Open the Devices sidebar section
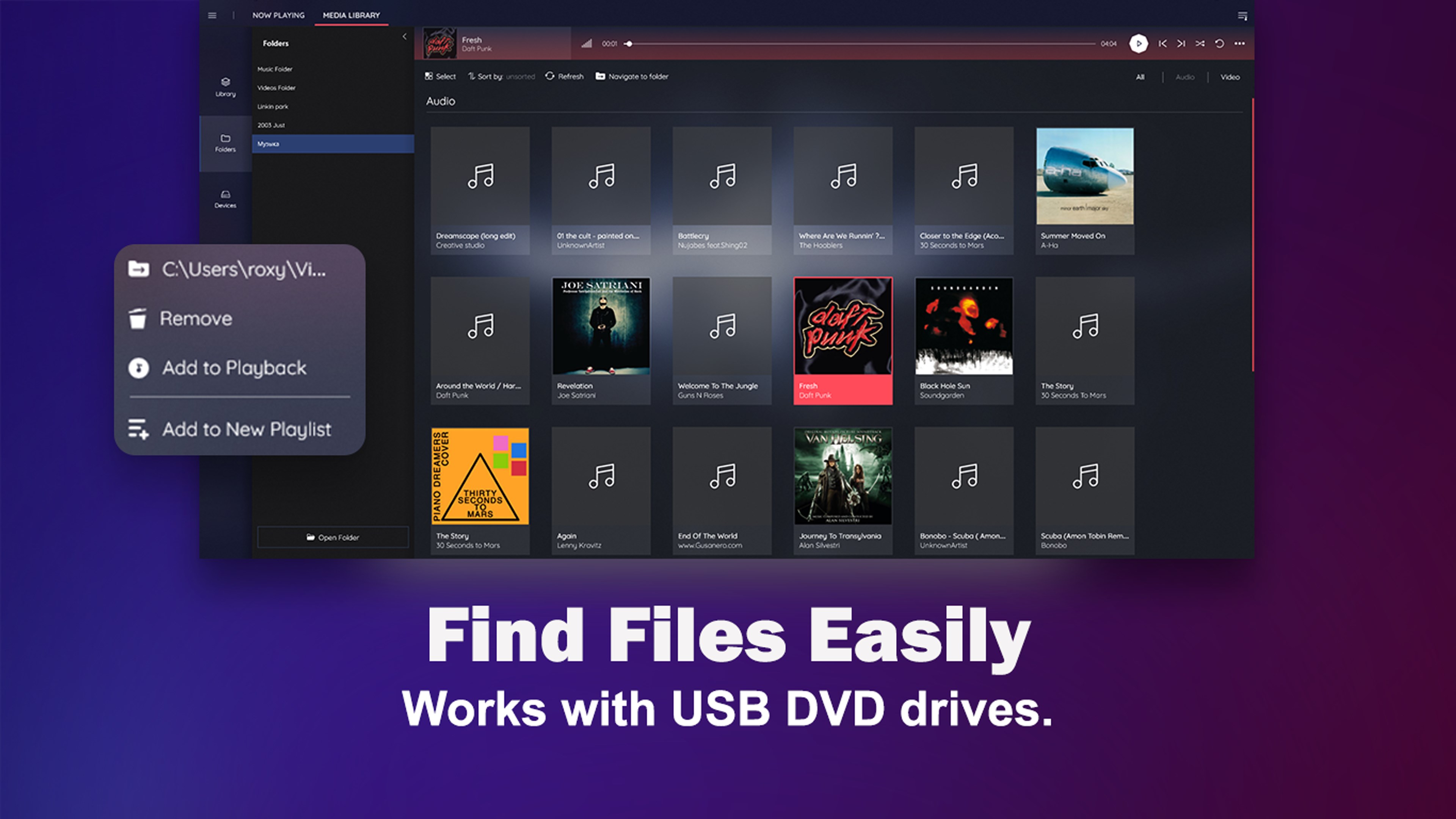The width and height of the screenshot is (1456, 819). 225,199
